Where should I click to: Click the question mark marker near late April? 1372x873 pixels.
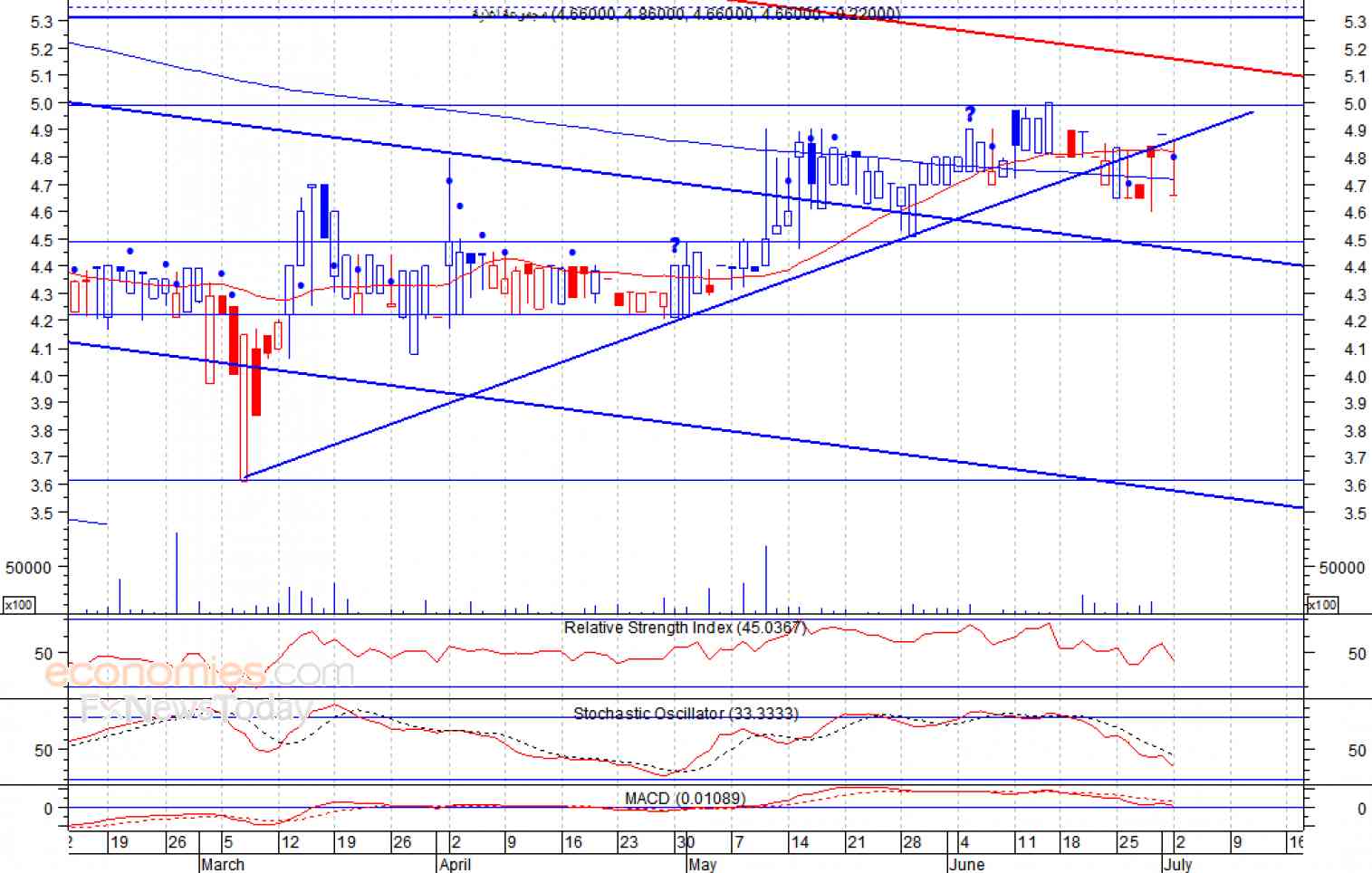tap(675, 245)
